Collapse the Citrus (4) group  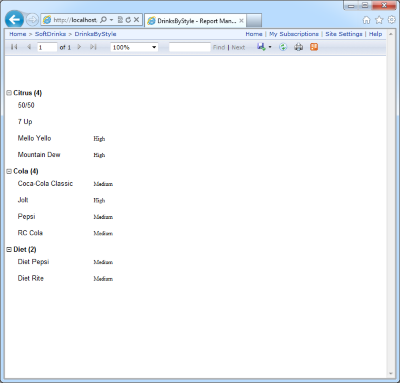click(9, 93)
